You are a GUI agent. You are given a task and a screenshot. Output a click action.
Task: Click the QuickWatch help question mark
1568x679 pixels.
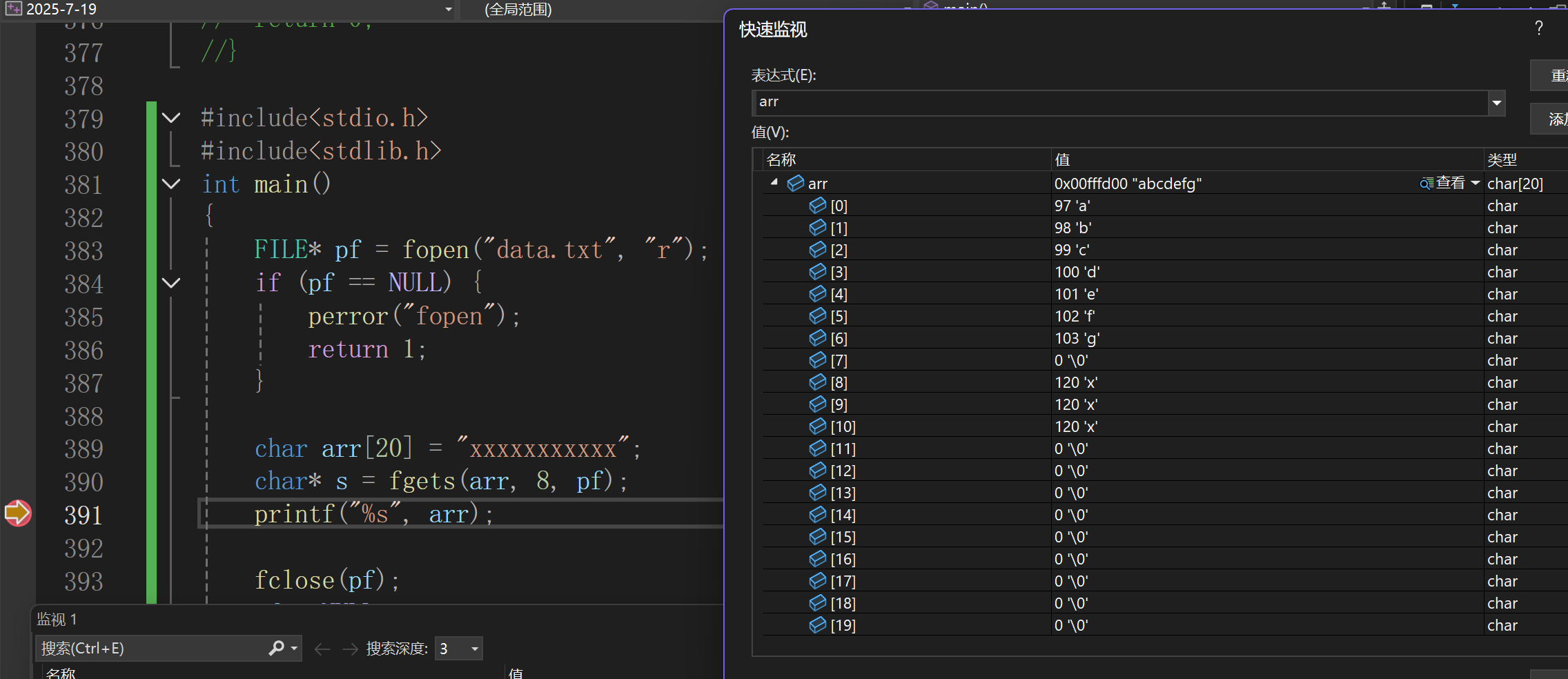click(1539, 28)
